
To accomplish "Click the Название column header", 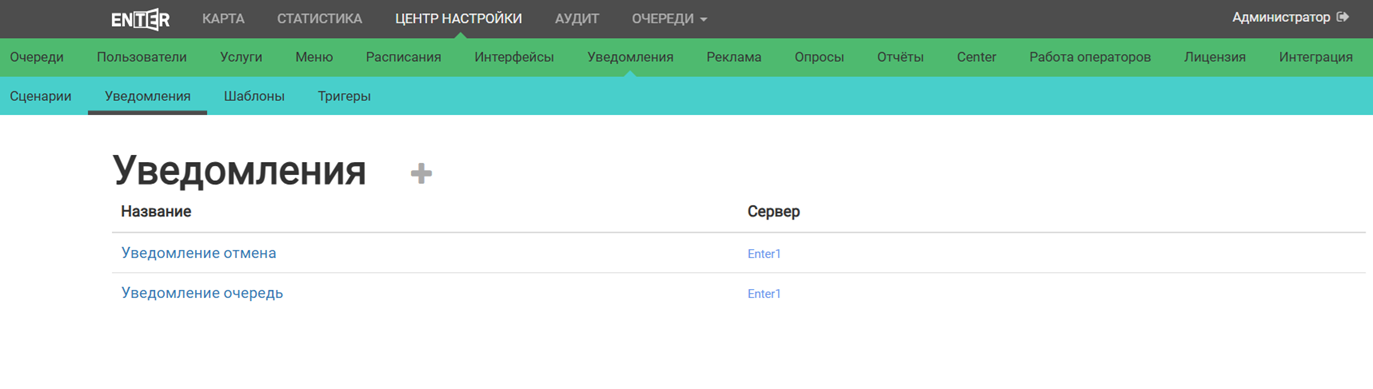I will click(156, 212).
